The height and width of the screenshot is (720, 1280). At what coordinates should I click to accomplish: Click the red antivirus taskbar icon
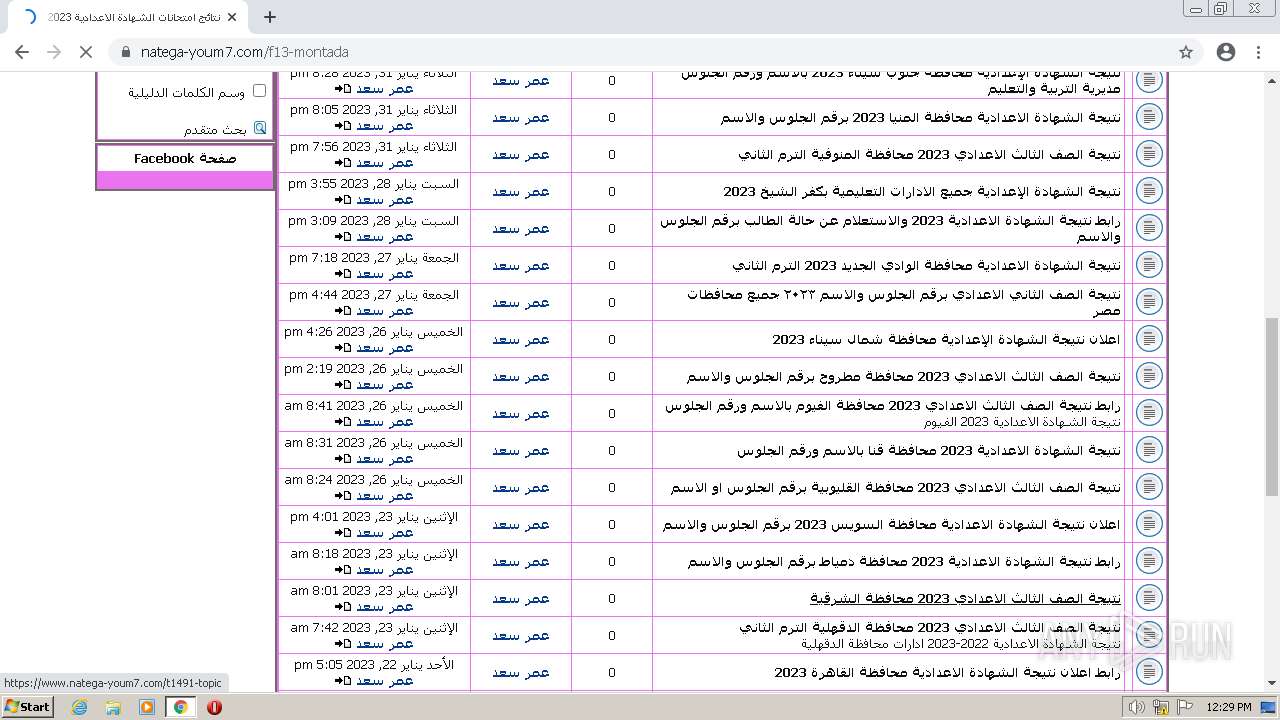coord(214,707)
